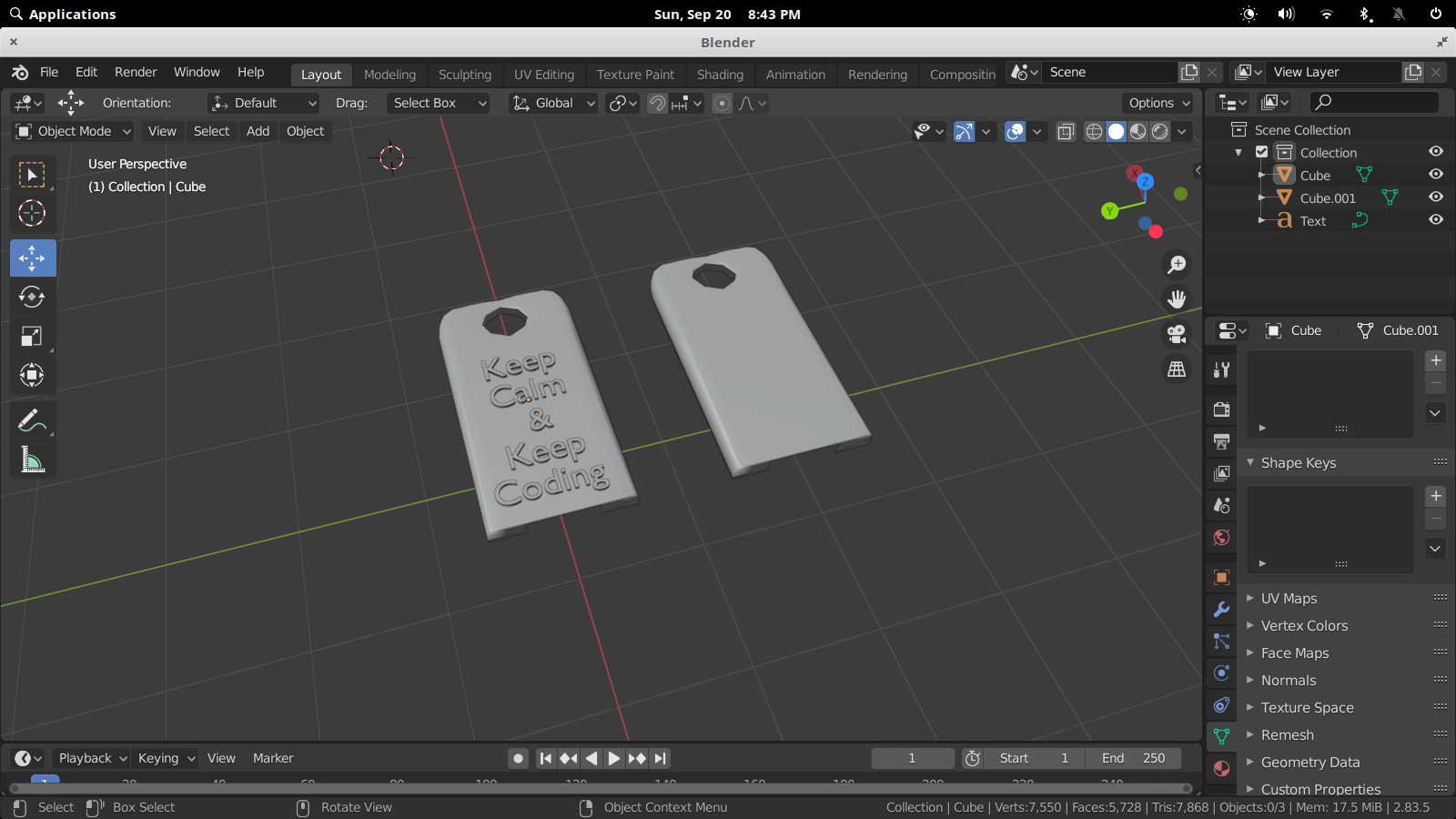Open the View Layer properties tab
Viewport: 1456px width, 819px height.
(1221, 473)
